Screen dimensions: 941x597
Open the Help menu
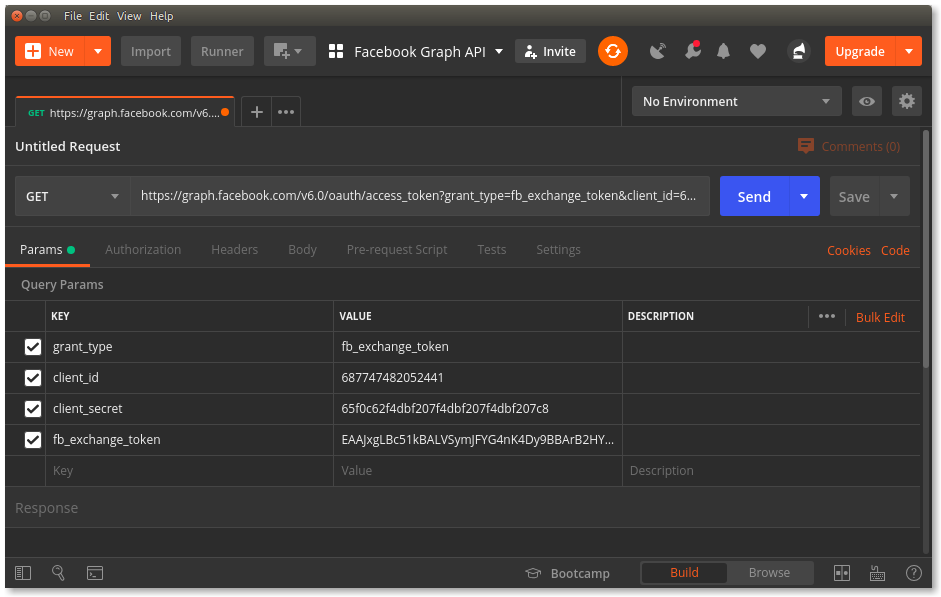coord(161,16)
